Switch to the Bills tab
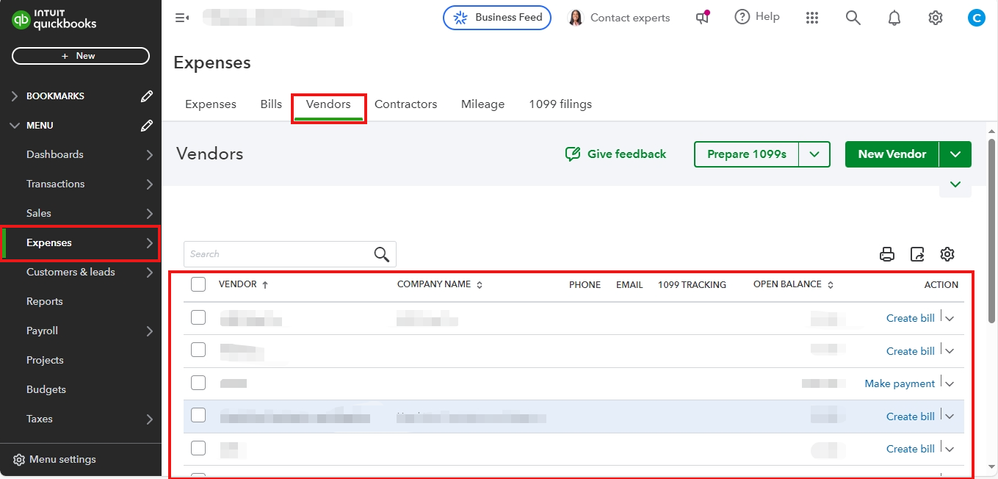The height and width of the screenshot is (479, 998). (x=271, y=104)
